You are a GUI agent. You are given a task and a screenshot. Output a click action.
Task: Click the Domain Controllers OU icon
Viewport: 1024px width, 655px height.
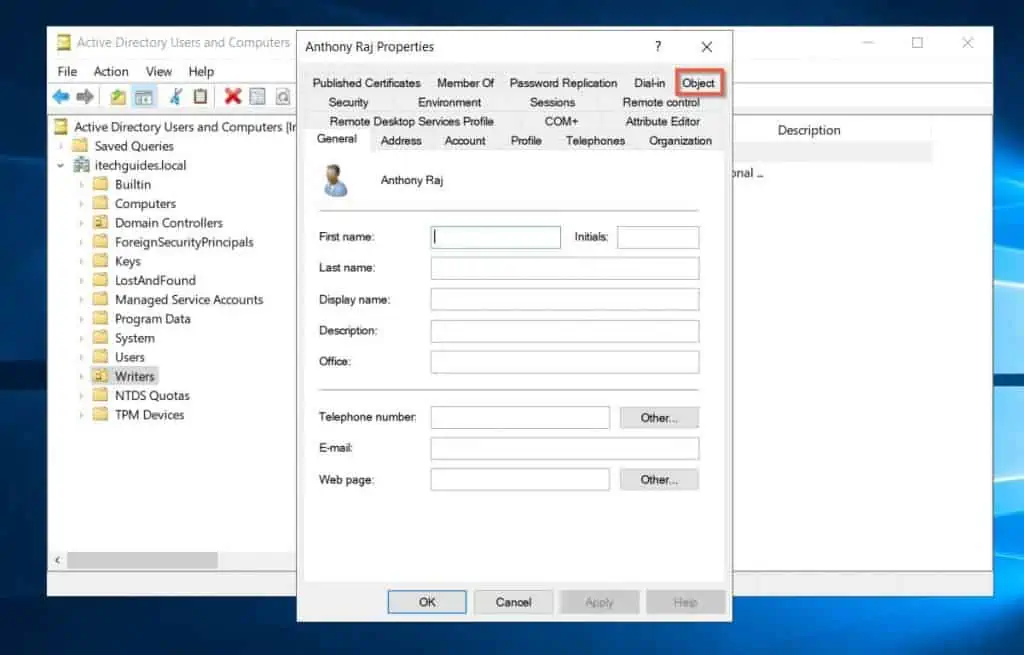coord(100,223)
